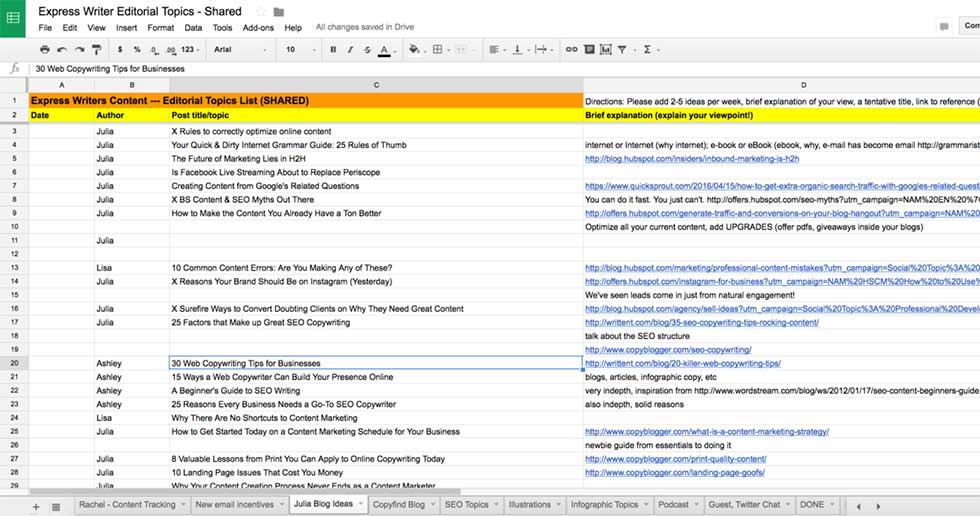Decrease decimal places
Image resolution: width=980 pixels, height=516 pixels.
coord(154,49)
